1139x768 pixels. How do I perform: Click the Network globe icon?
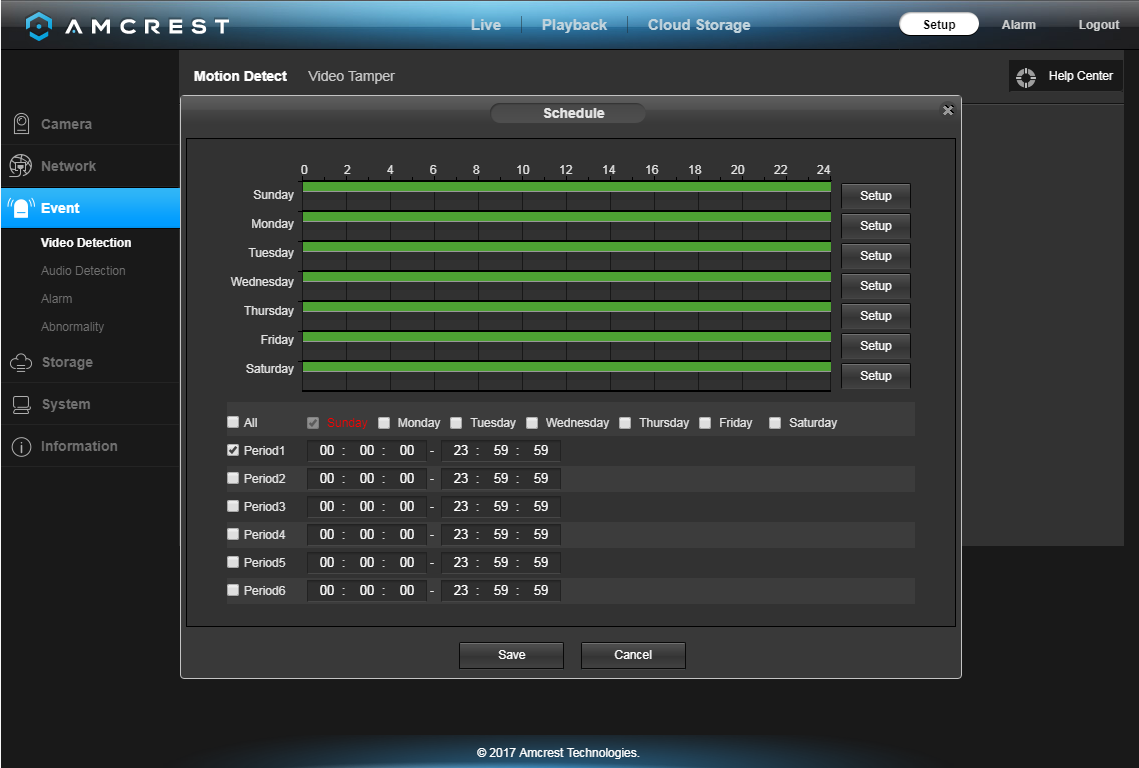pyautogui.click(x=20, y=166)
